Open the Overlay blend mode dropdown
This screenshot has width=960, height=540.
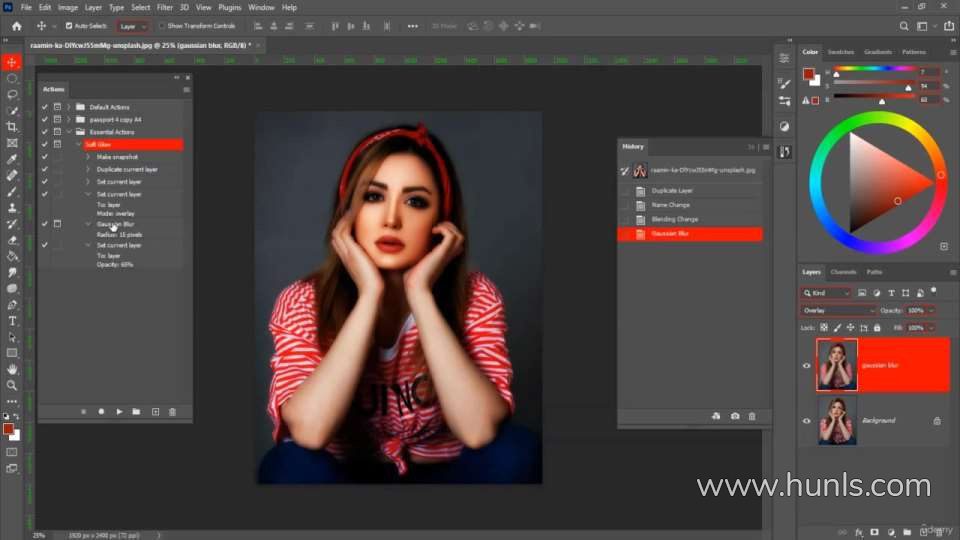point(838,311)
